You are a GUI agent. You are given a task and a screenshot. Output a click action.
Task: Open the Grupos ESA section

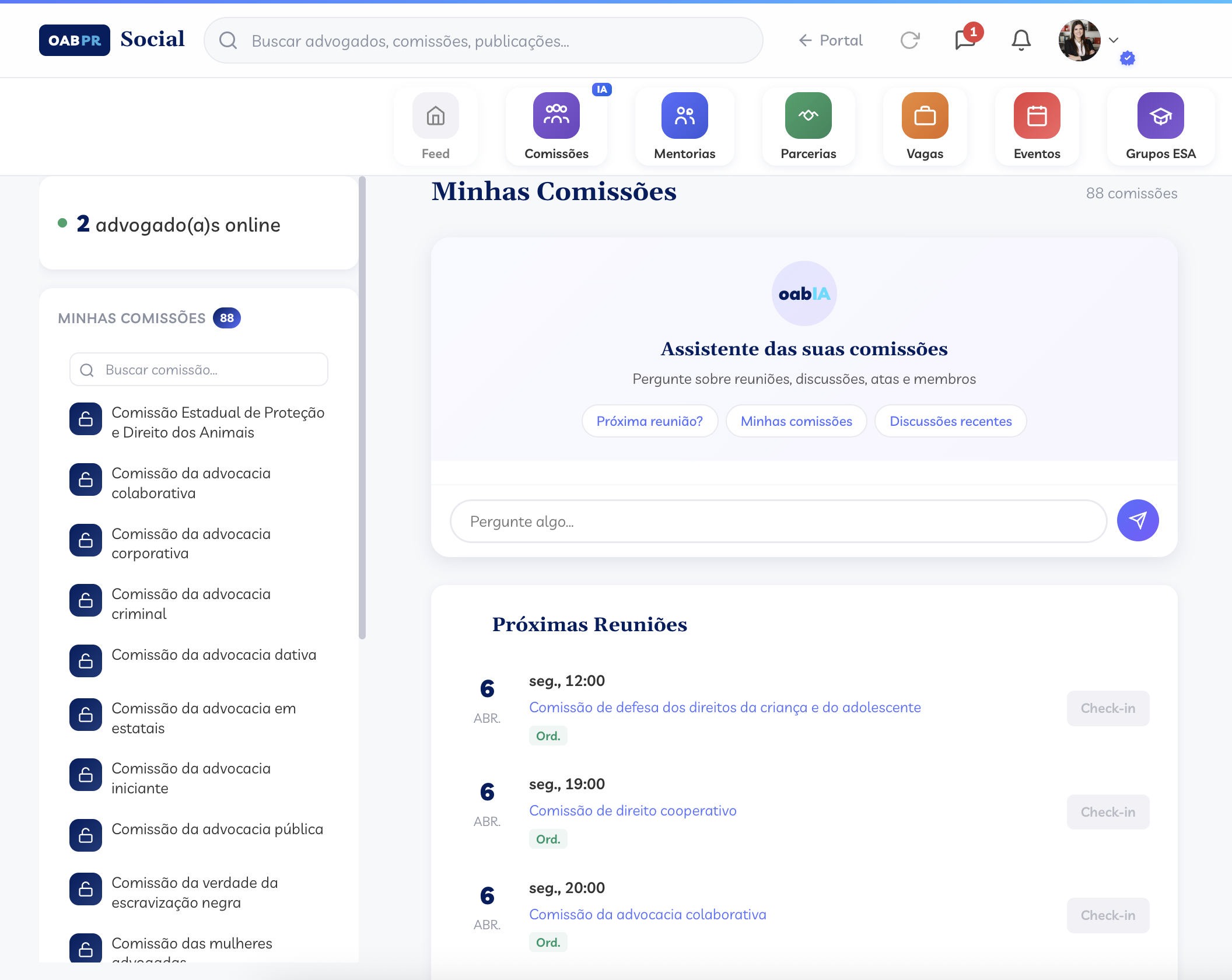[x=1160, y=124]
